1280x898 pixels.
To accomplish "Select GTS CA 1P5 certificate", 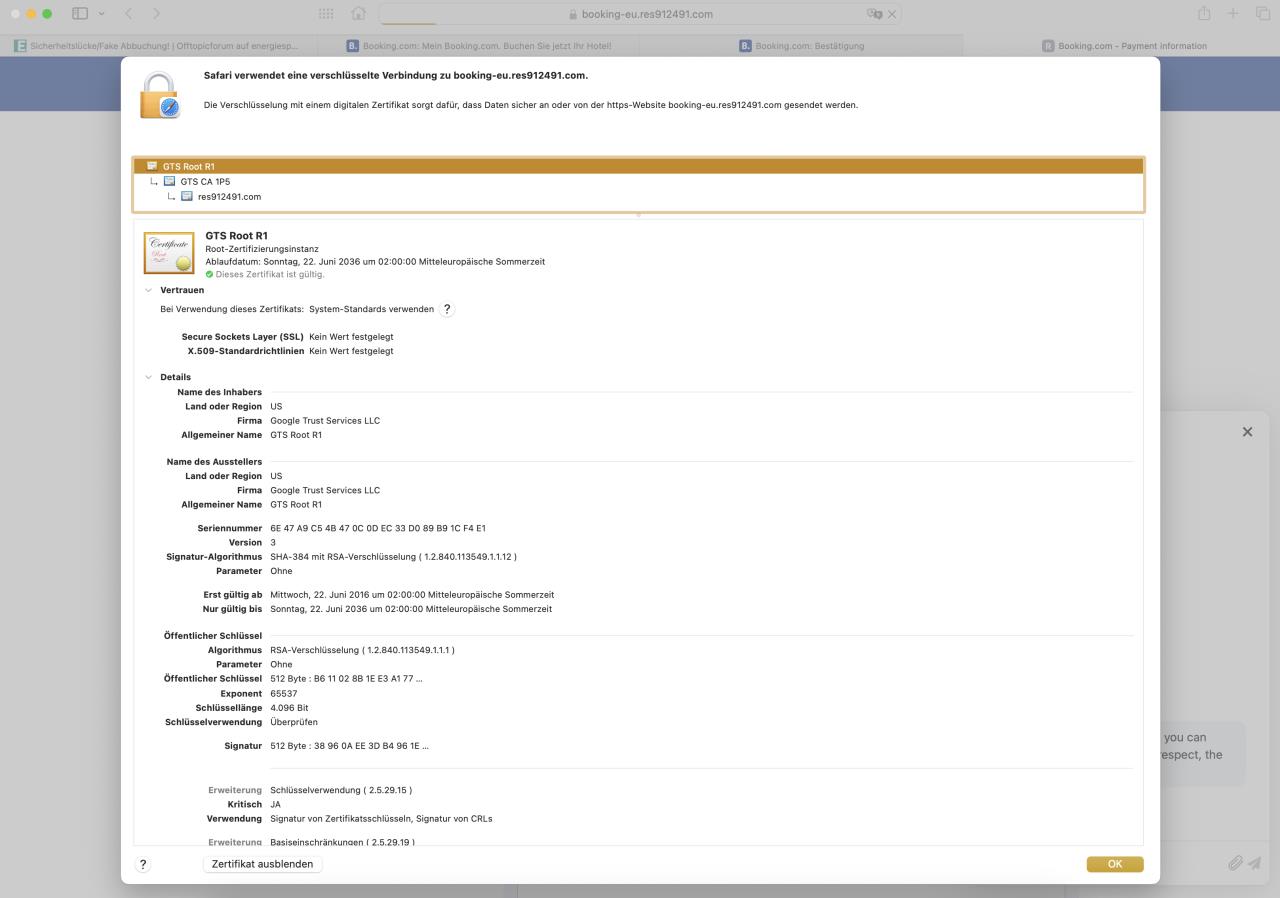I will [x=639, y=182].
